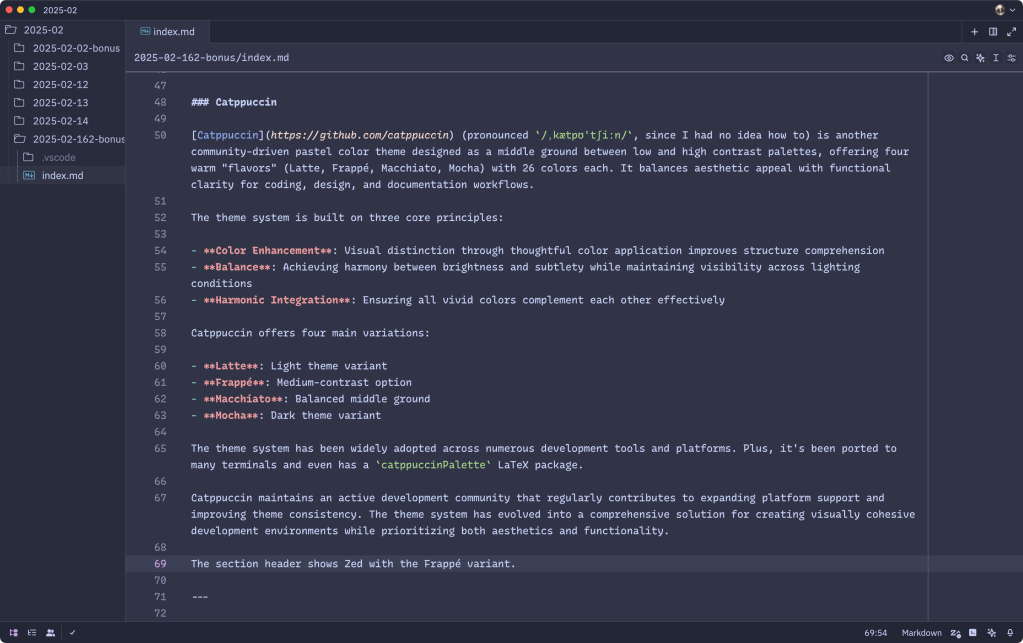Viewport: 1023px width, 643px height.
Task: Select the Markdown language selector
Action: coord(921,632)
